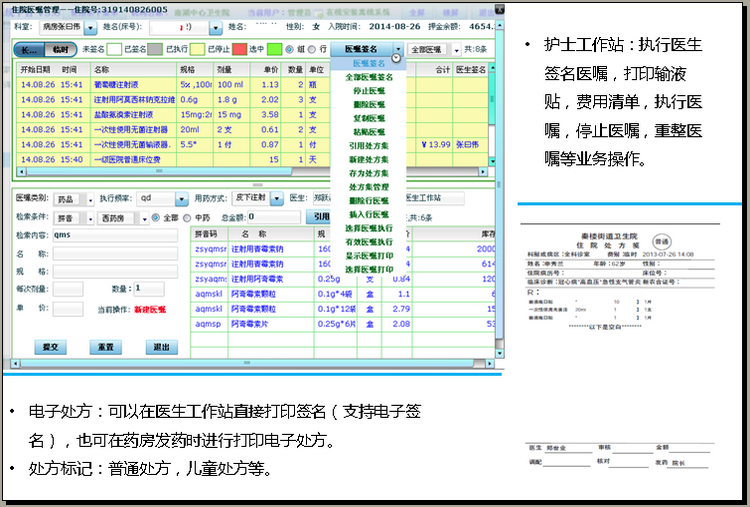Viewport: 750px width, 507px height.
Task: Open the 执行频率 qd dropdown arrow
Action: point(181,199)
